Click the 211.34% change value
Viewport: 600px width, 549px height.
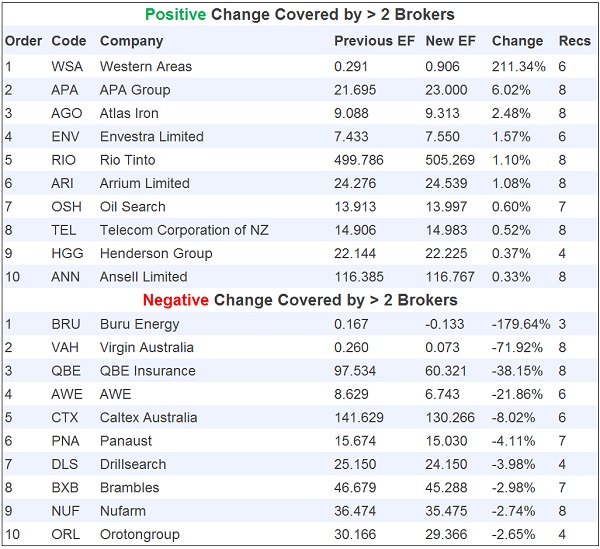(519, 66)
